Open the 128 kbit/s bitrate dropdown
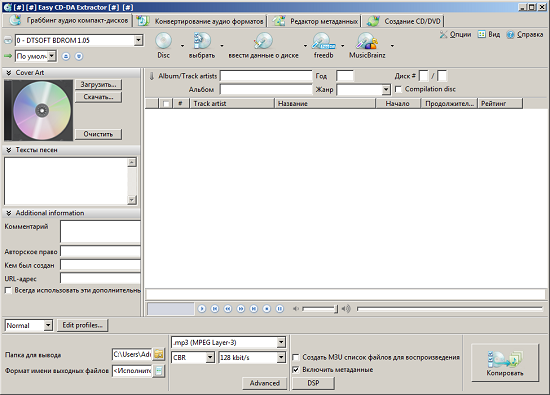The width and height of the screenshot is (550, 395). [281, 357]
